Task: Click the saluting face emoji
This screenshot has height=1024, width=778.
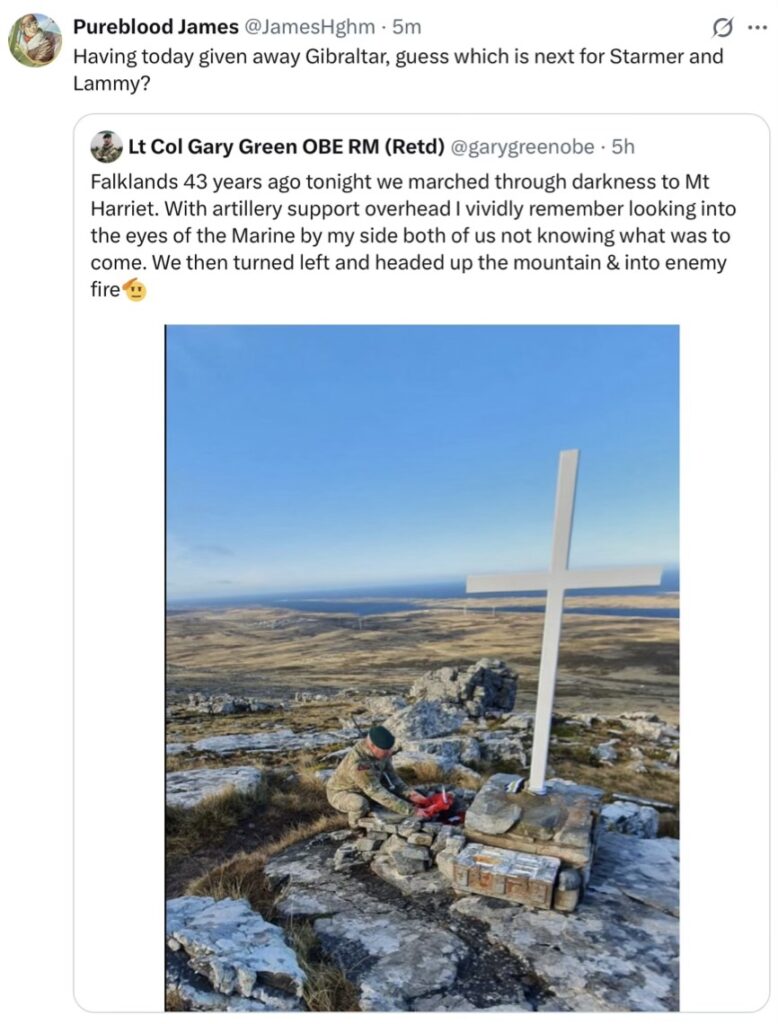Action: coord(135,289)
